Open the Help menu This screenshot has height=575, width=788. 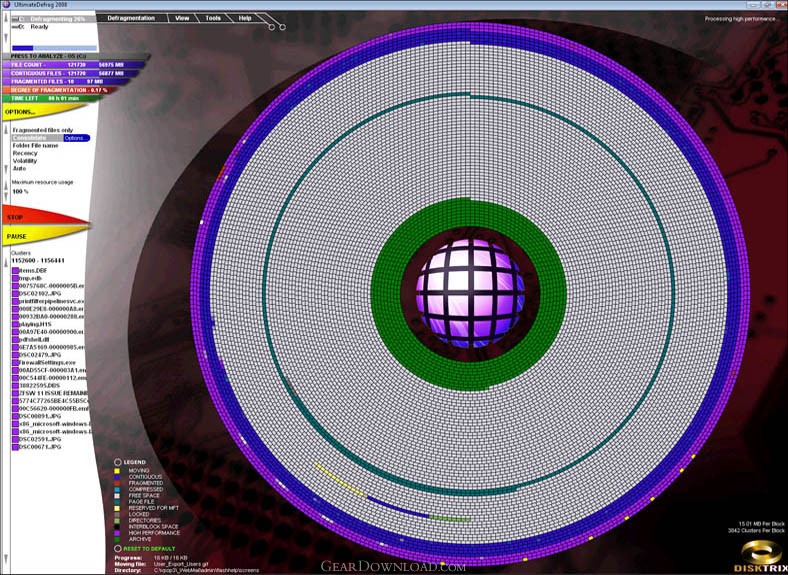point(245,18)
